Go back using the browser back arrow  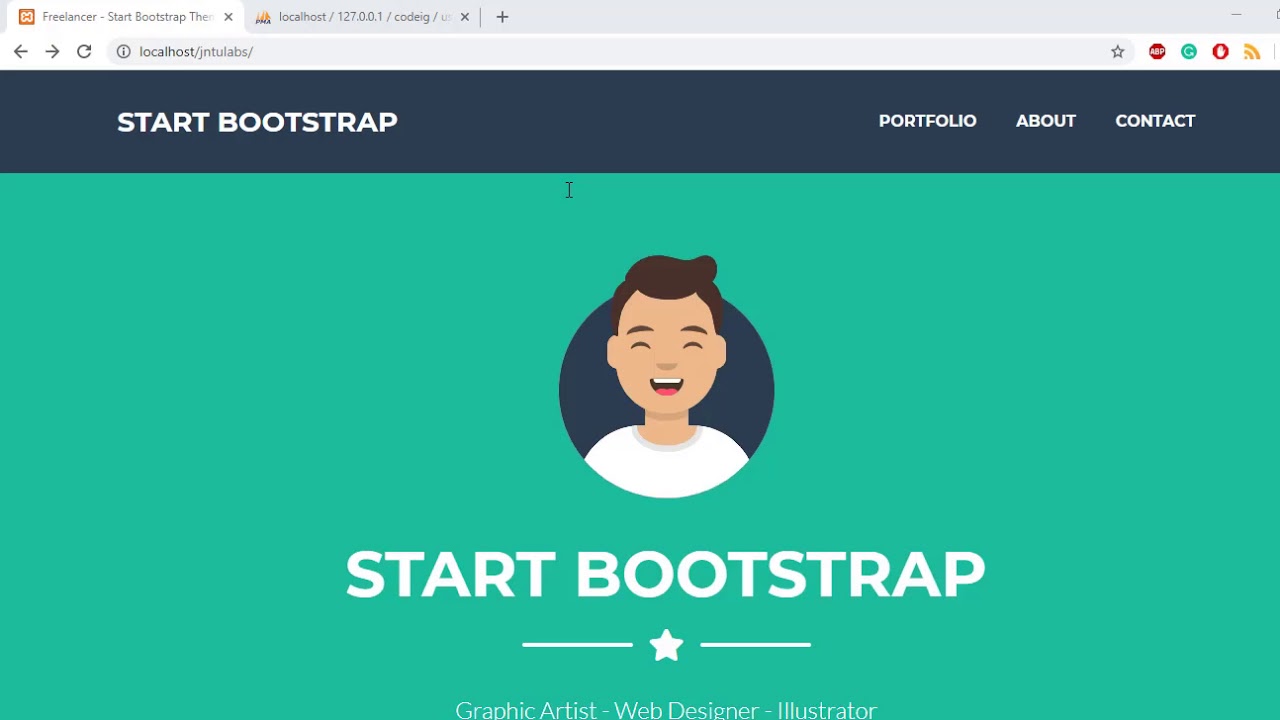pos(21,52)
